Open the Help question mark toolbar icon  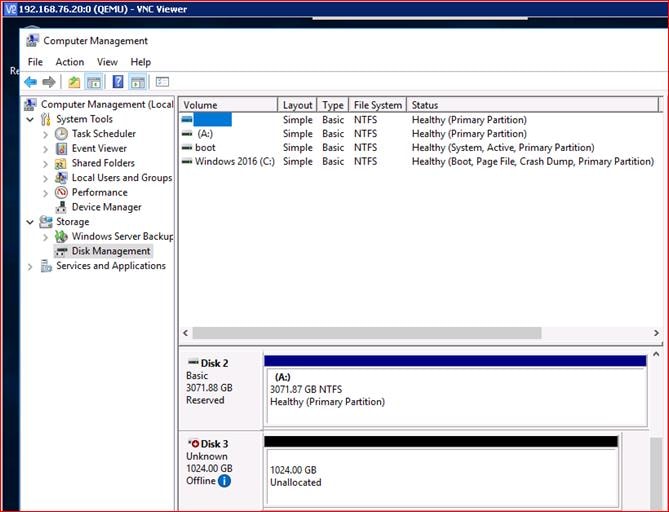[118, 81]
